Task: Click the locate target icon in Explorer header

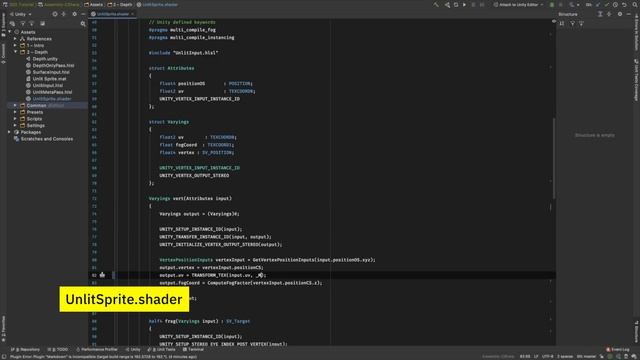Action: tap(55, 14)
